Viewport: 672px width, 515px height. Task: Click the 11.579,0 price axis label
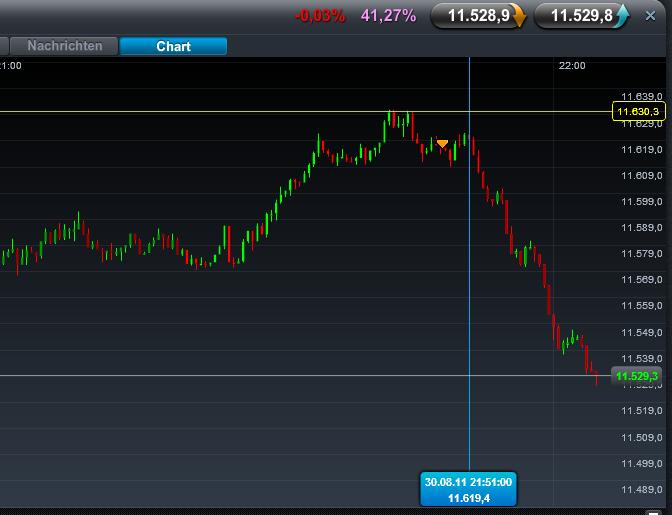coord(642,254)
